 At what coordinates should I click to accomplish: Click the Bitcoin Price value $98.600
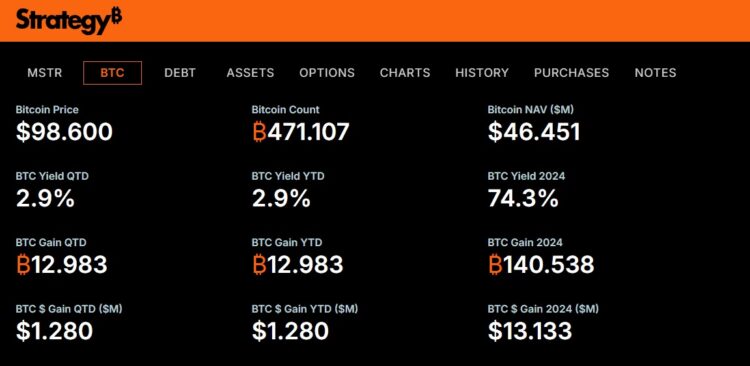(64, 132)
